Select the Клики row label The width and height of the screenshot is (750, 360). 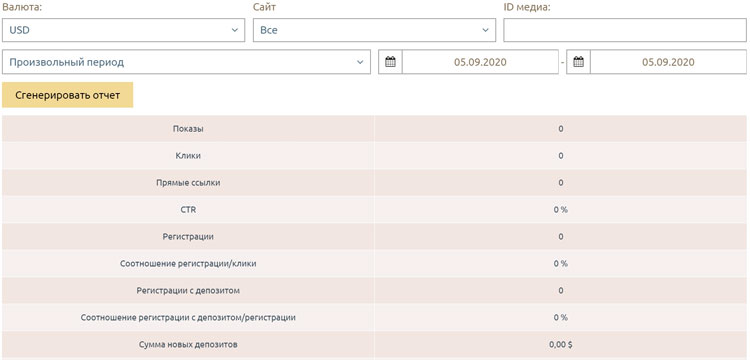click(188, 156)
